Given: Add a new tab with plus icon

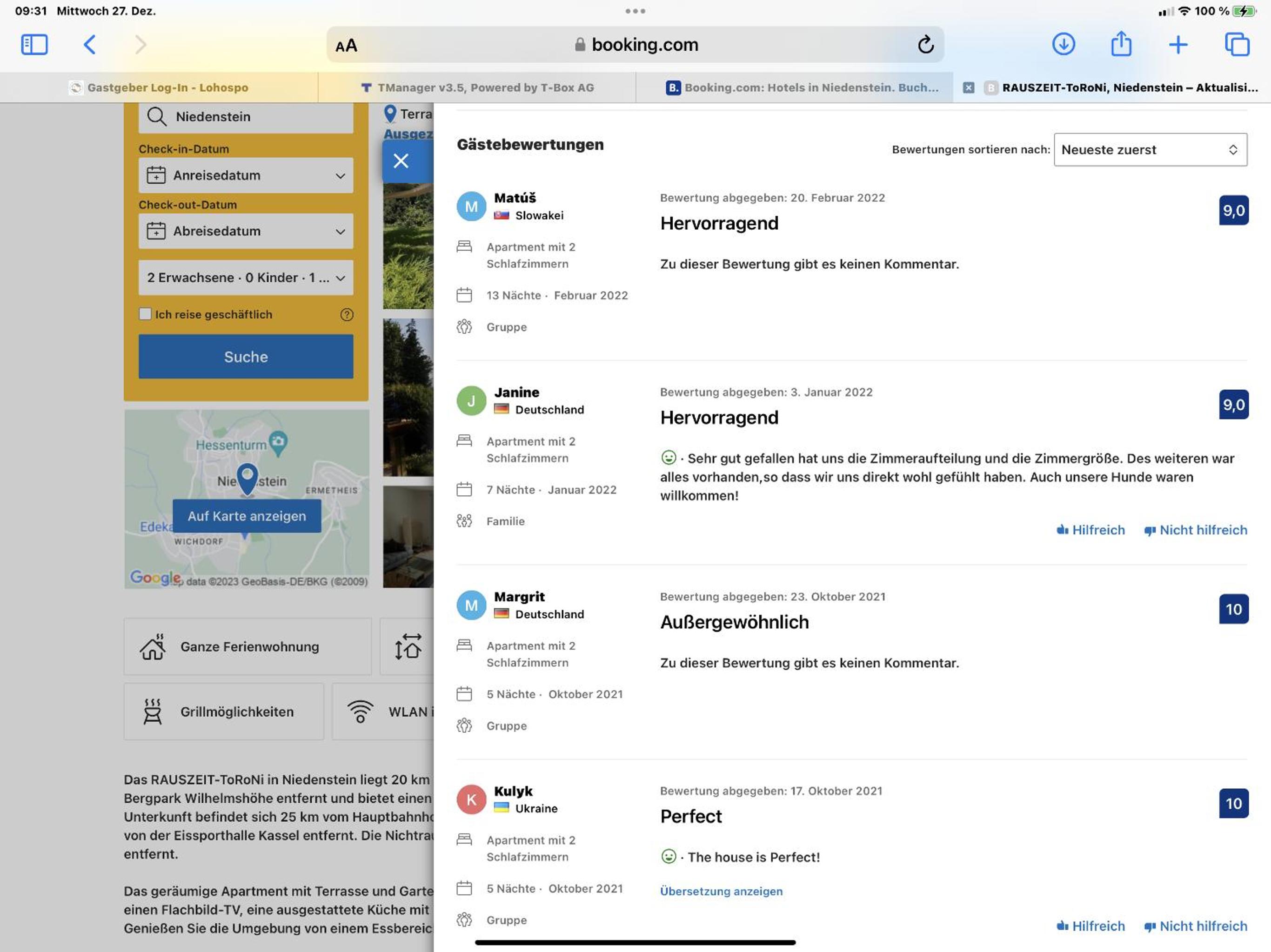Looking at the screenshot, I should click(1178, 44).
